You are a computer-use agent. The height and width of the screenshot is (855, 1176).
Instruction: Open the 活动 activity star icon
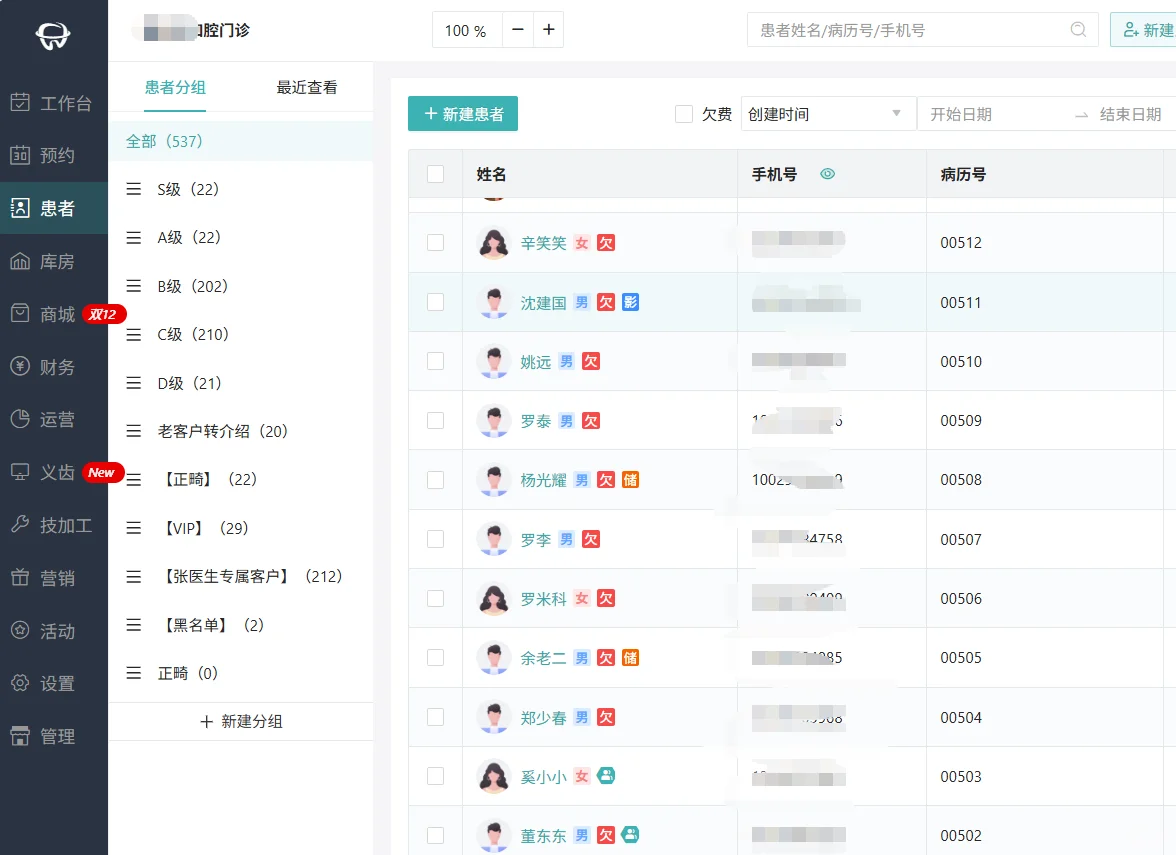click(x=20, y=630)
